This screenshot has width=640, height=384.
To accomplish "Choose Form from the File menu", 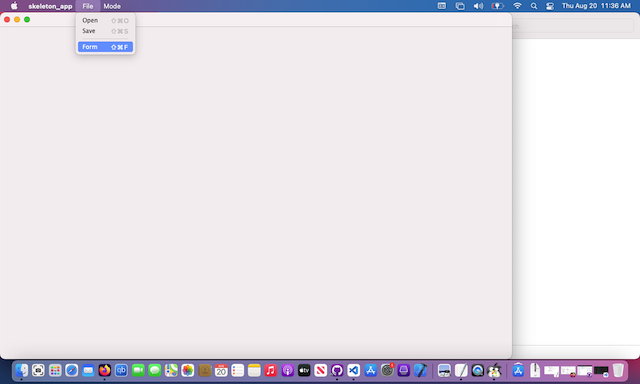I will 105,47.
